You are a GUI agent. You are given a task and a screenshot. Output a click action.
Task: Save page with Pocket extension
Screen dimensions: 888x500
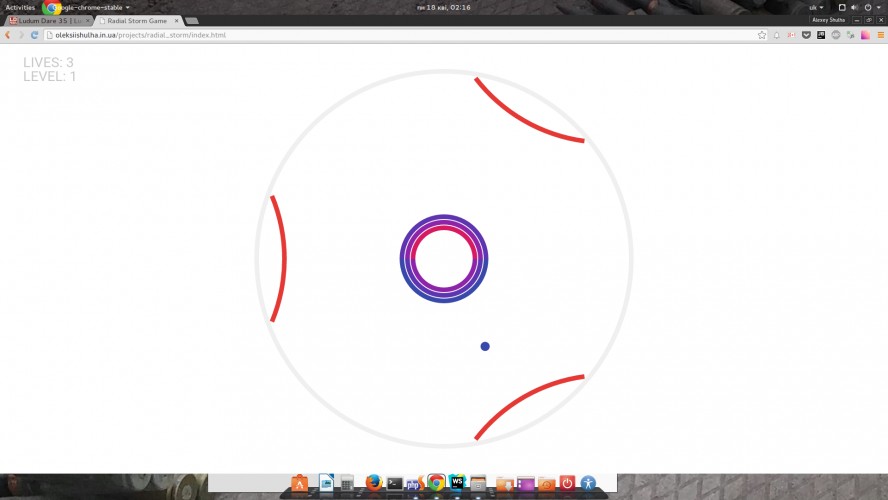point(806,35)
